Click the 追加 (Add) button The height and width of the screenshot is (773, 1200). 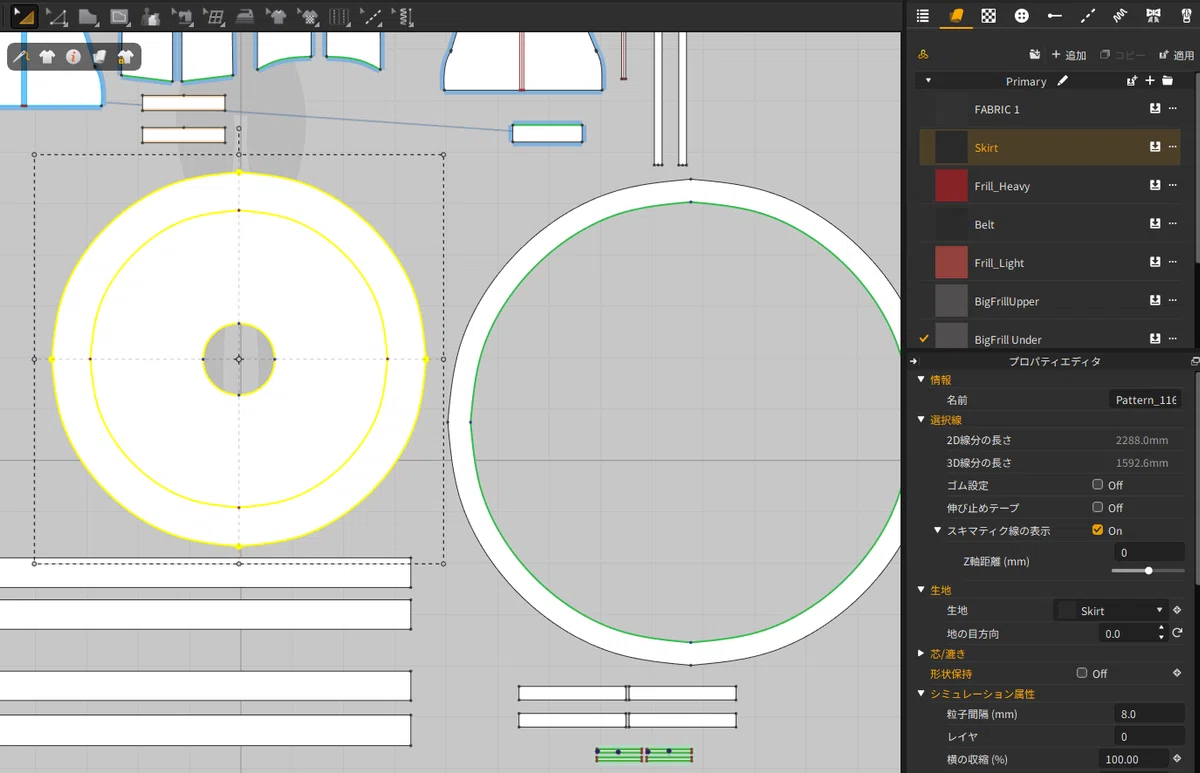pyautogui.click(x=1069, y=55)
